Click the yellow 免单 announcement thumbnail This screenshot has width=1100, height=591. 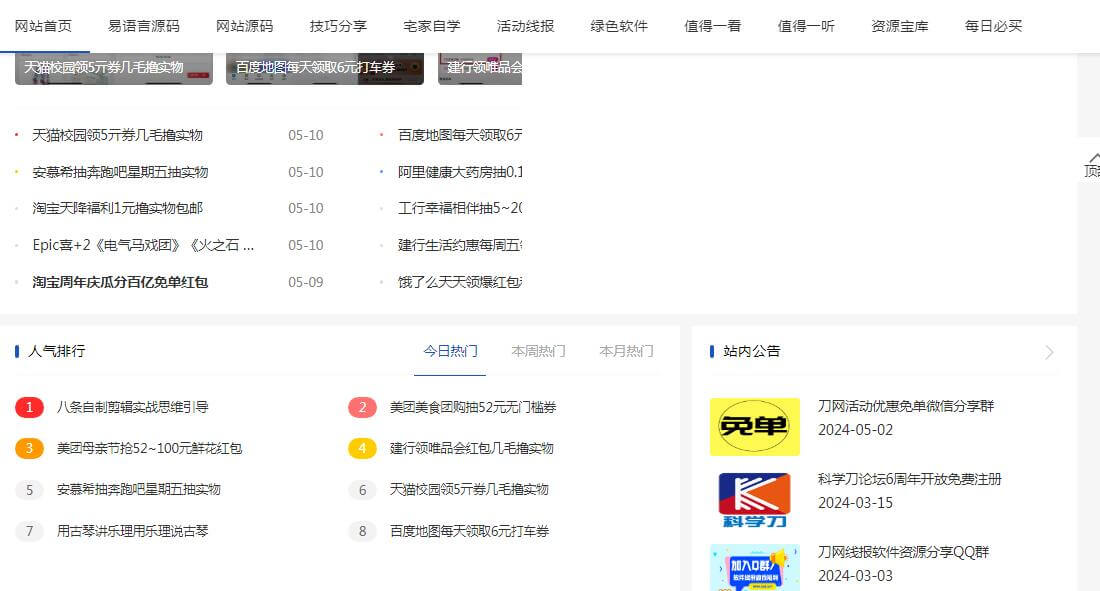pyautogui.click(x=755, y=427)
